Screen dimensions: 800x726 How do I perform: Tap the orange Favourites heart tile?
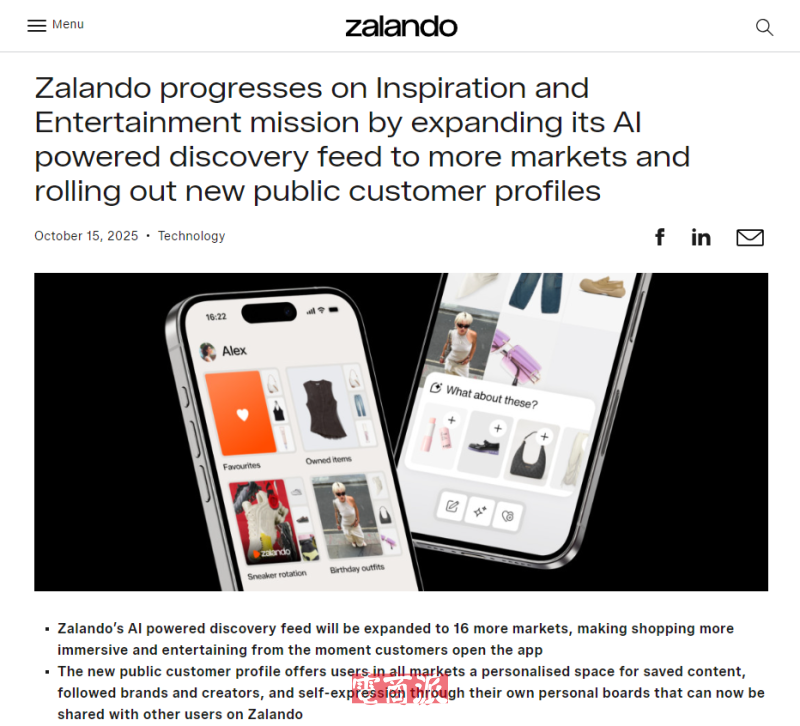click(240, 414)
